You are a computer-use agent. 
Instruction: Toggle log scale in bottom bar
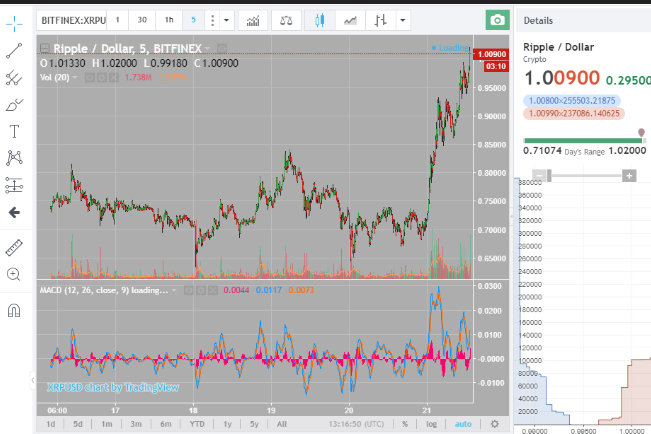(x=431, y=424)
